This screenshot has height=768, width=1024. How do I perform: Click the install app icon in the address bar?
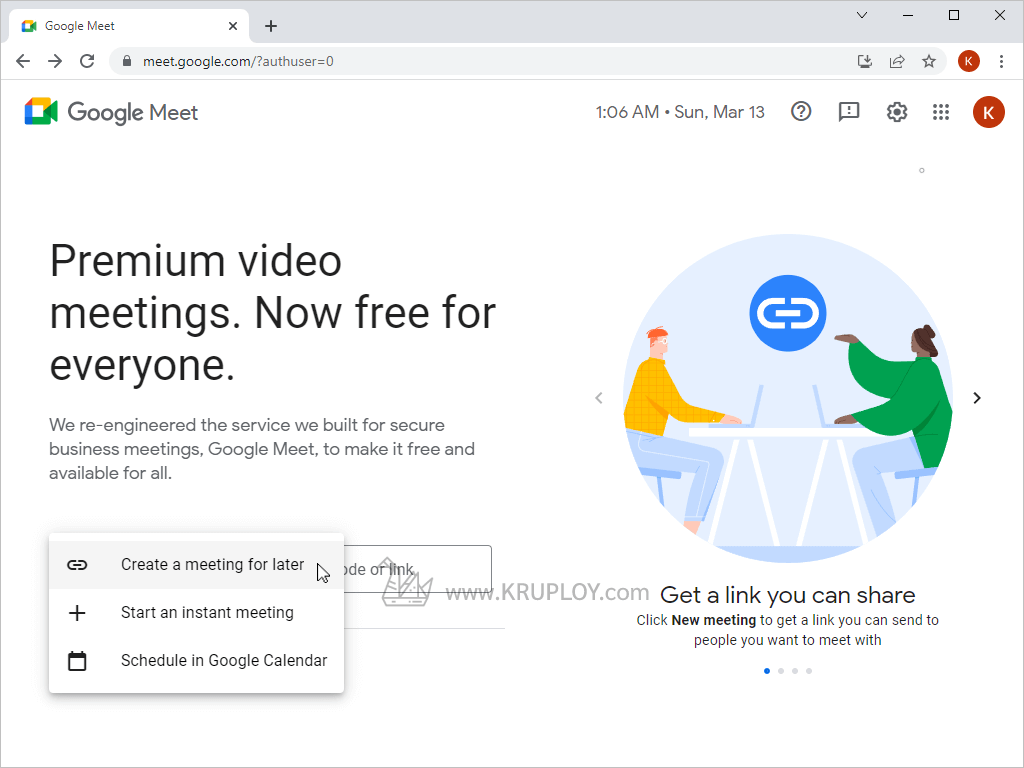(x=865, y=61)
